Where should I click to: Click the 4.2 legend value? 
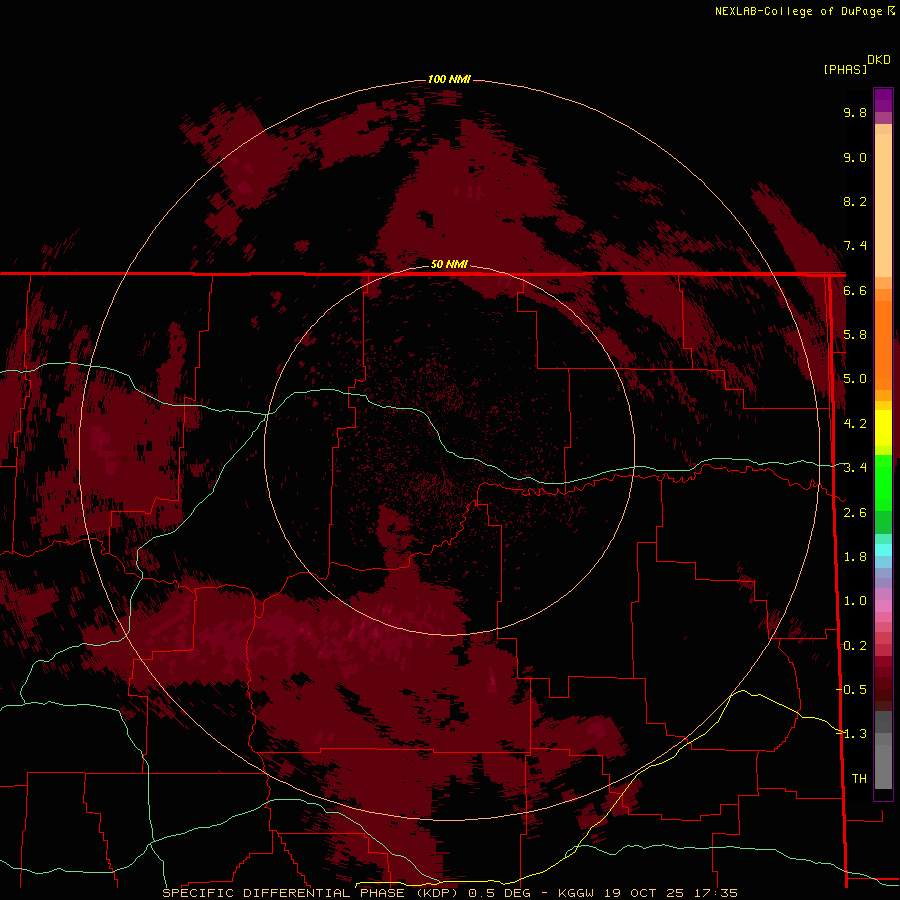point(855,424)
